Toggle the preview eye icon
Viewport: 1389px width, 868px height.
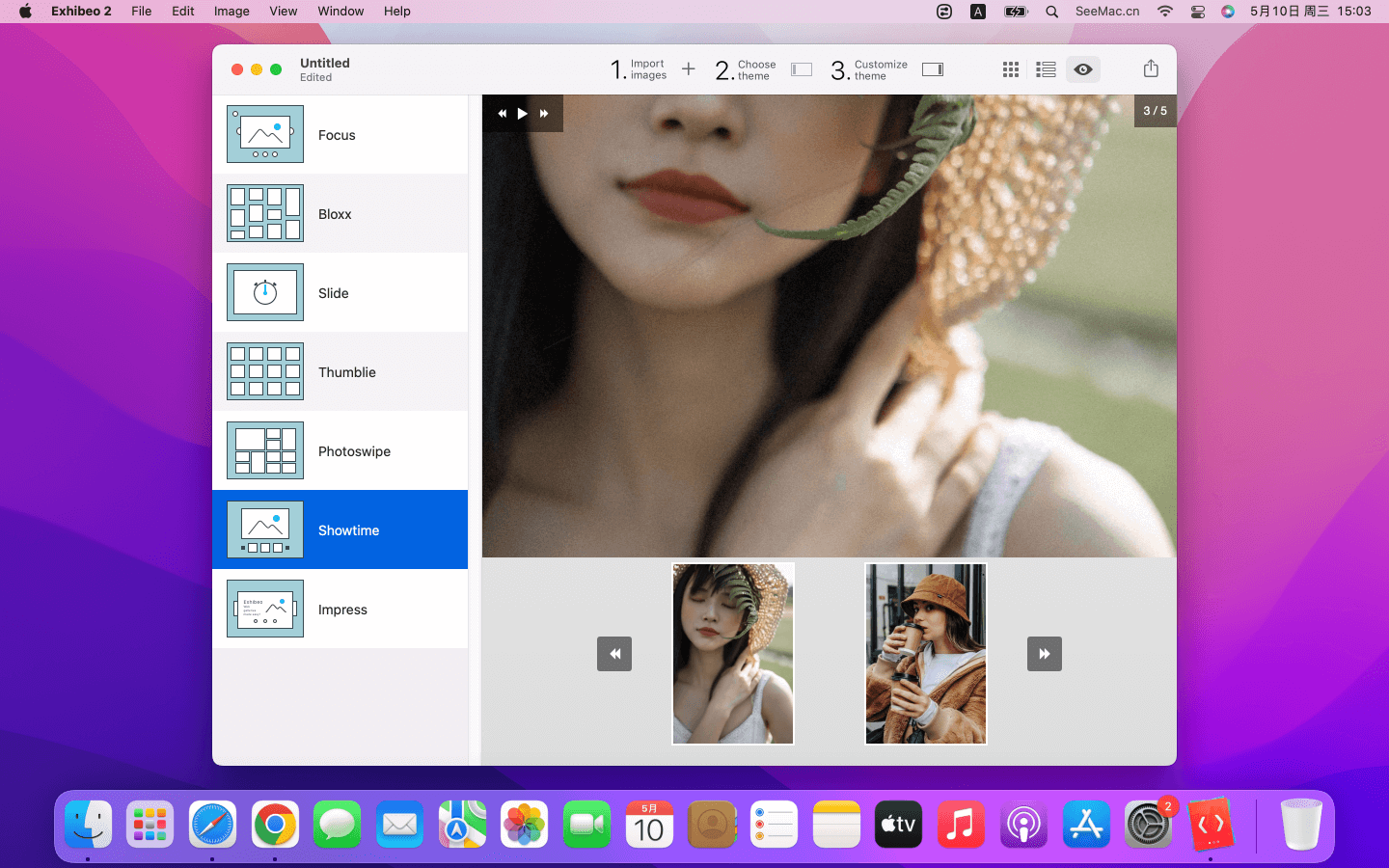(x=1083, y=69)
